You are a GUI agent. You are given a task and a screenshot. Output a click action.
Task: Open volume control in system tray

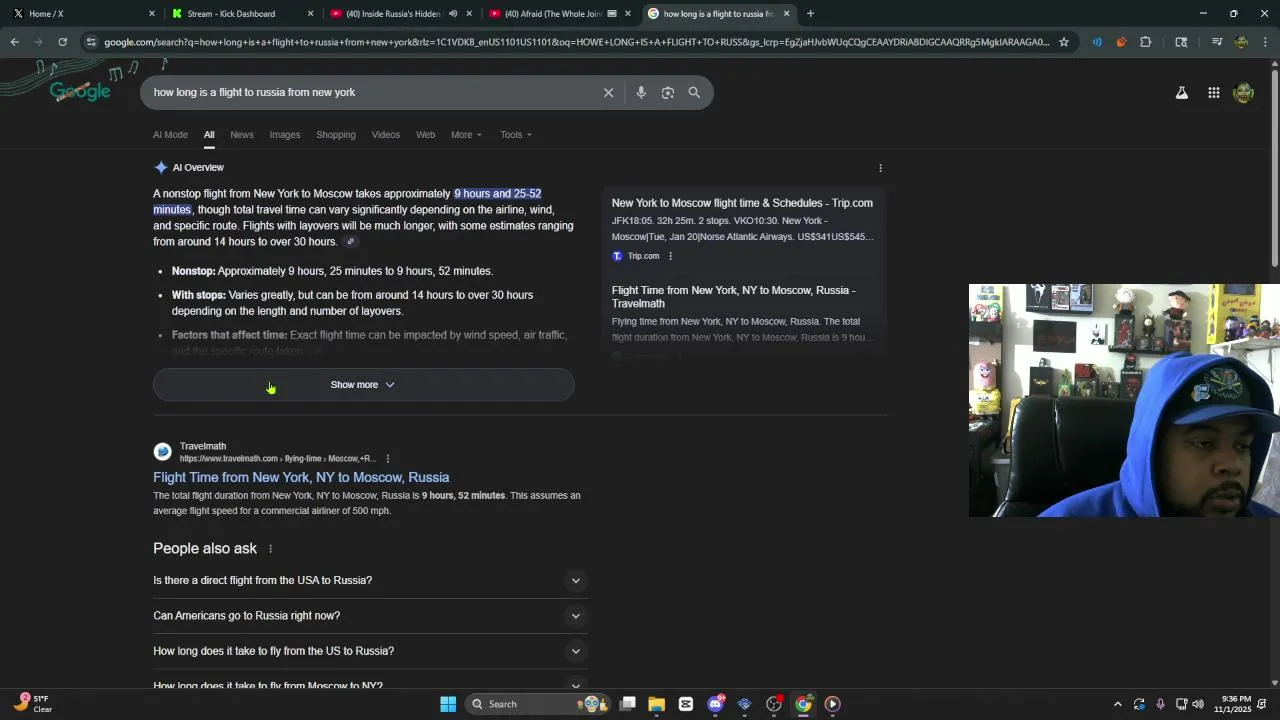1198,704
